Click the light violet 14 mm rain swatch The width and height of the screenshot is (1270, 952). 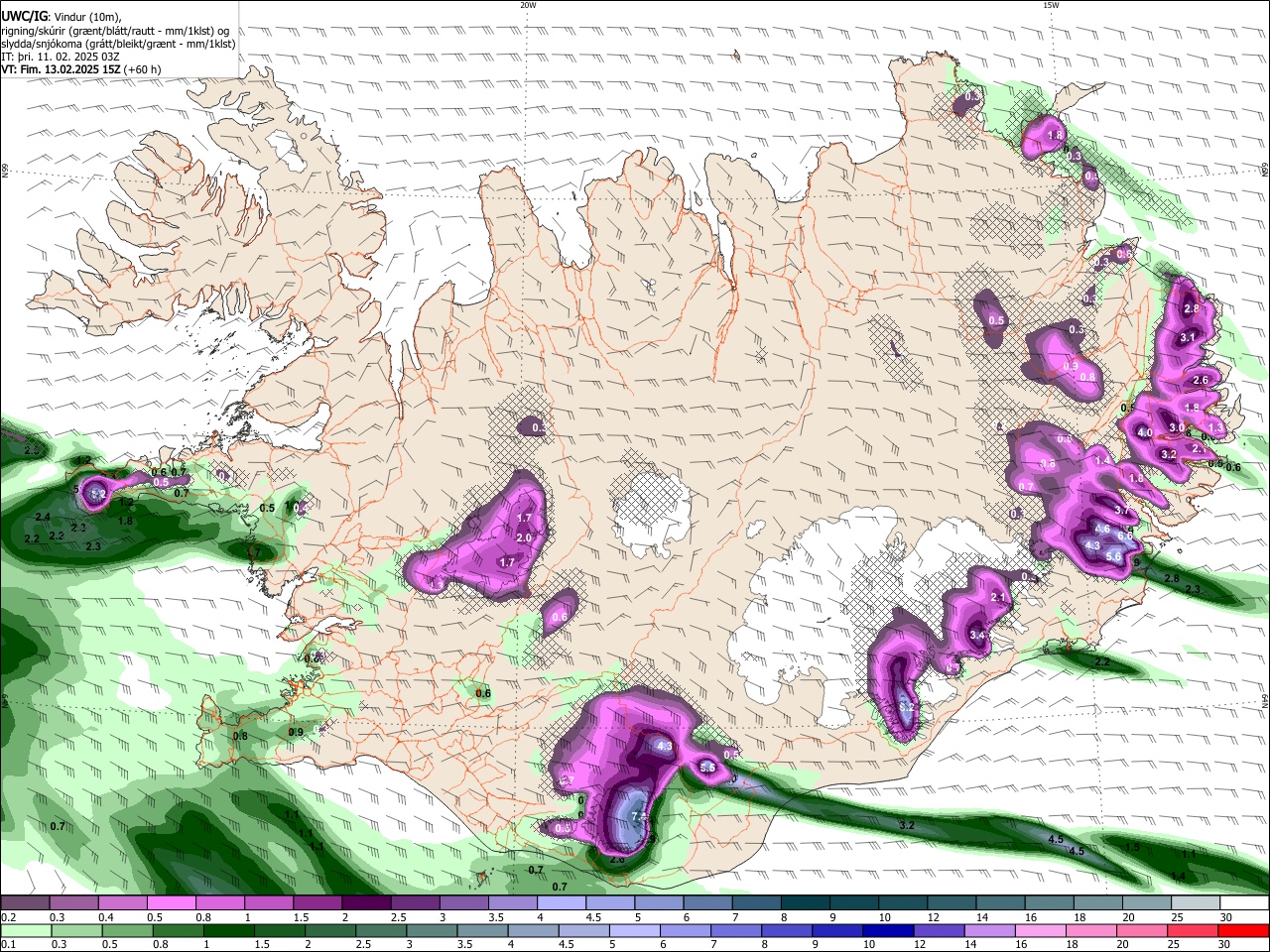click(x=989, y=930)
